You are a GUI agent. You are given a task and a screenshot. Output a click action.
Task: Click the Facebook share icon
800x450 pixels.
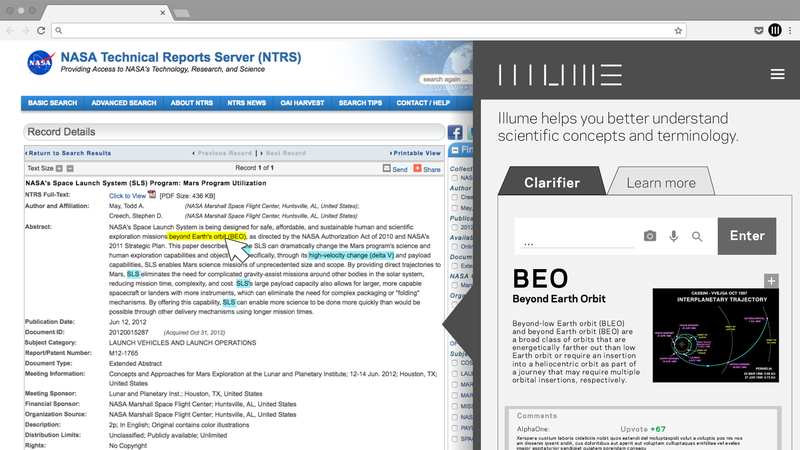pyautogui.click(x=456, y=133)
